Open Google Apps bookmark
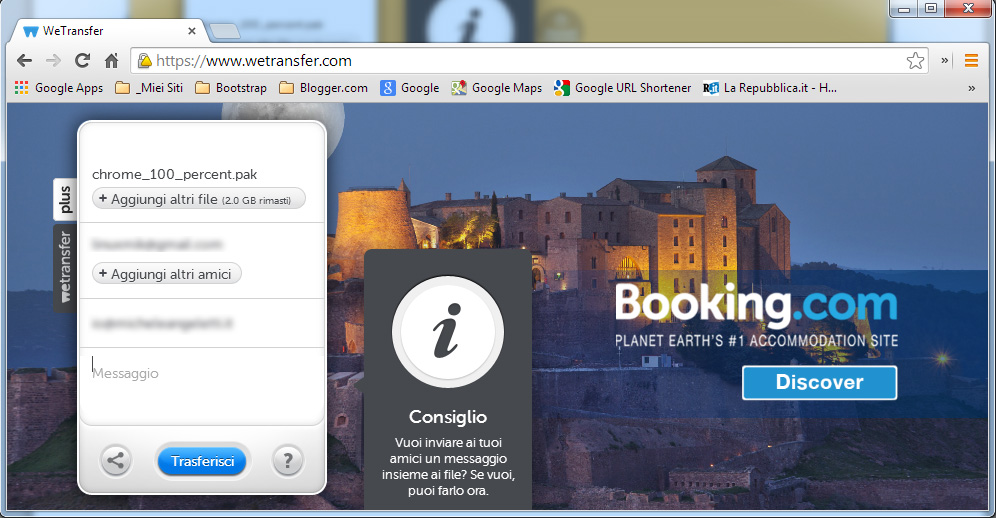The width and height of the screenshot is (996, 518). coord(58,88)
